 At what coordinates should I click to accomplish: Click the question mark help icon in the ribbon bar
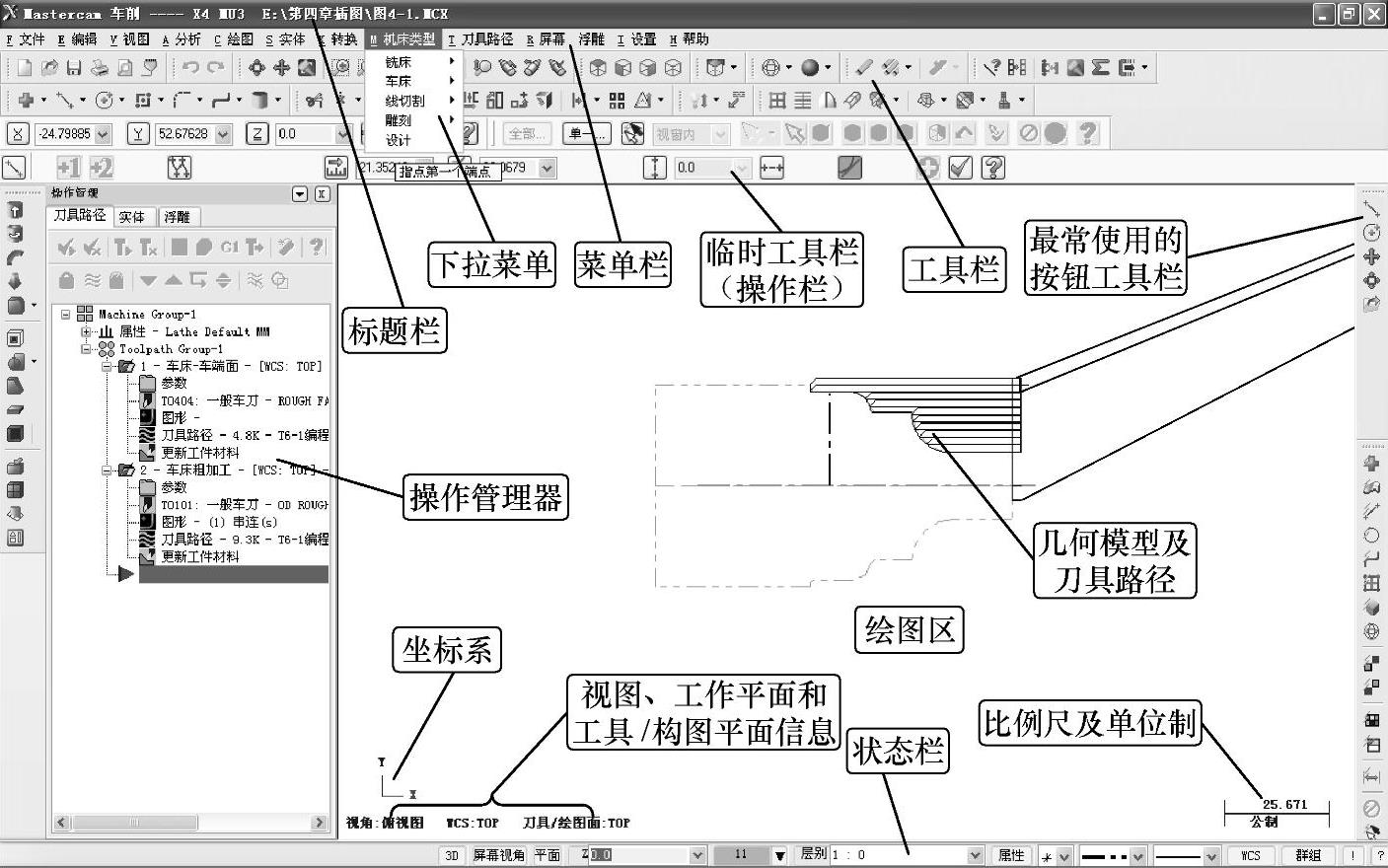[x=993, y=168]
